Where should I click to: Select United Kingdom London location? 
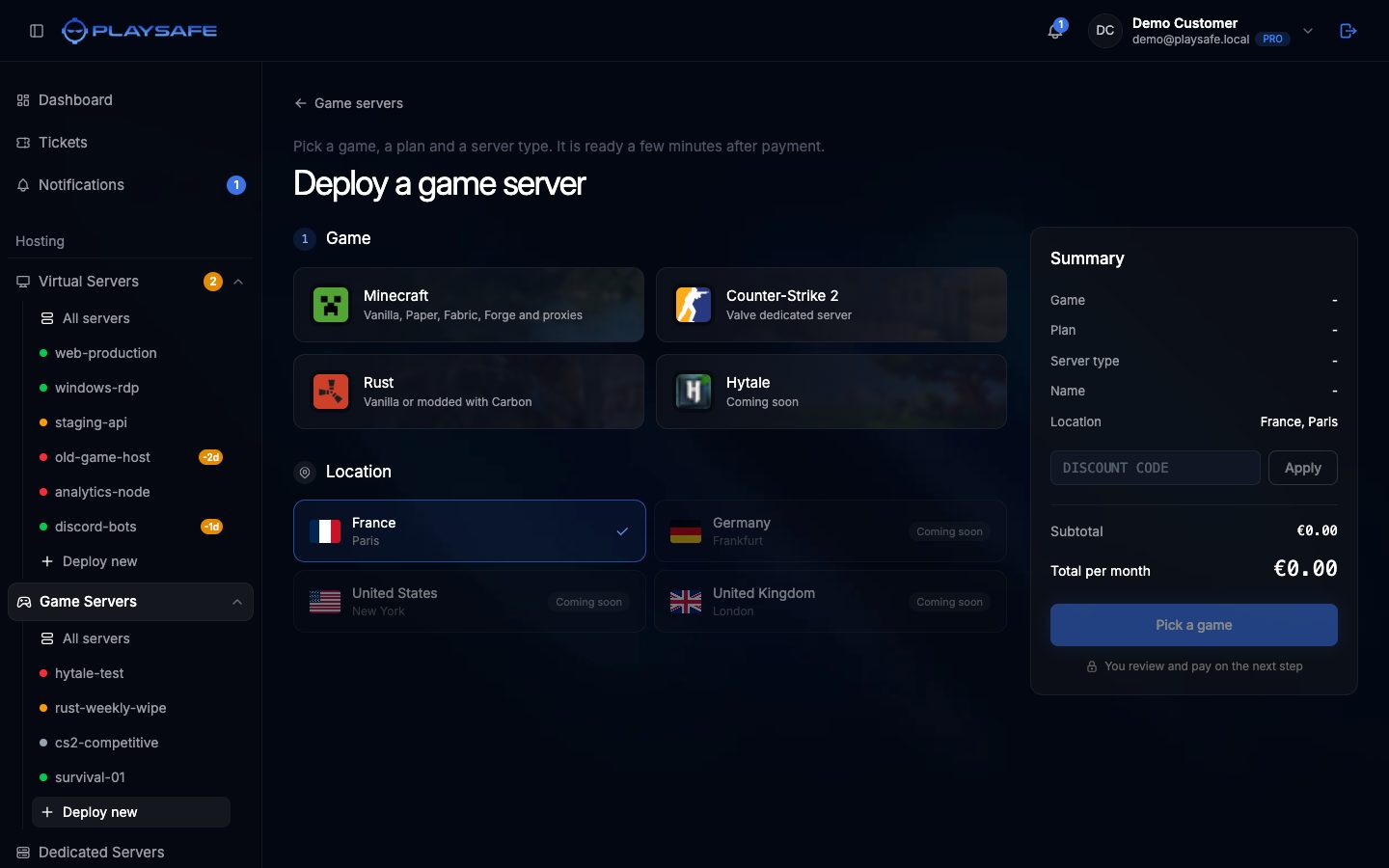tap(831, 602)
